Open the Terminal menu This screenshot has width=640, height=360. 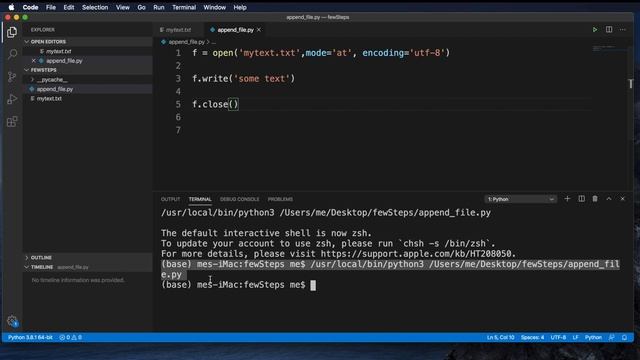[x=184, y=7]
